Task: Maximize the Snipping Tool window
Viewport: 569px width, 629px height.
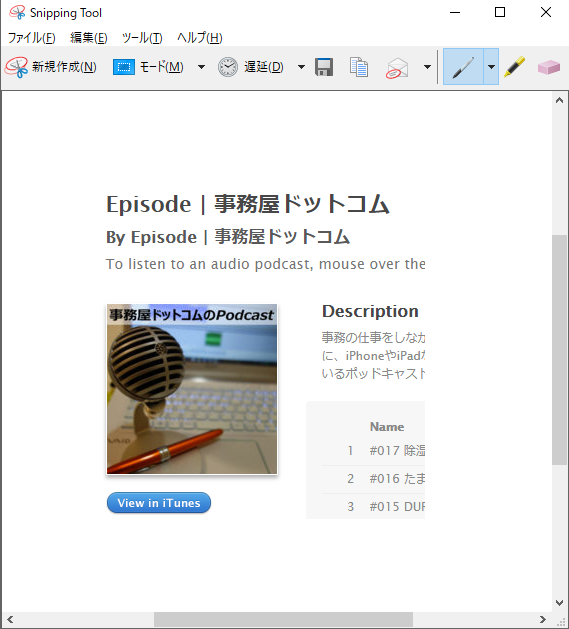Action: pos(500,12)
